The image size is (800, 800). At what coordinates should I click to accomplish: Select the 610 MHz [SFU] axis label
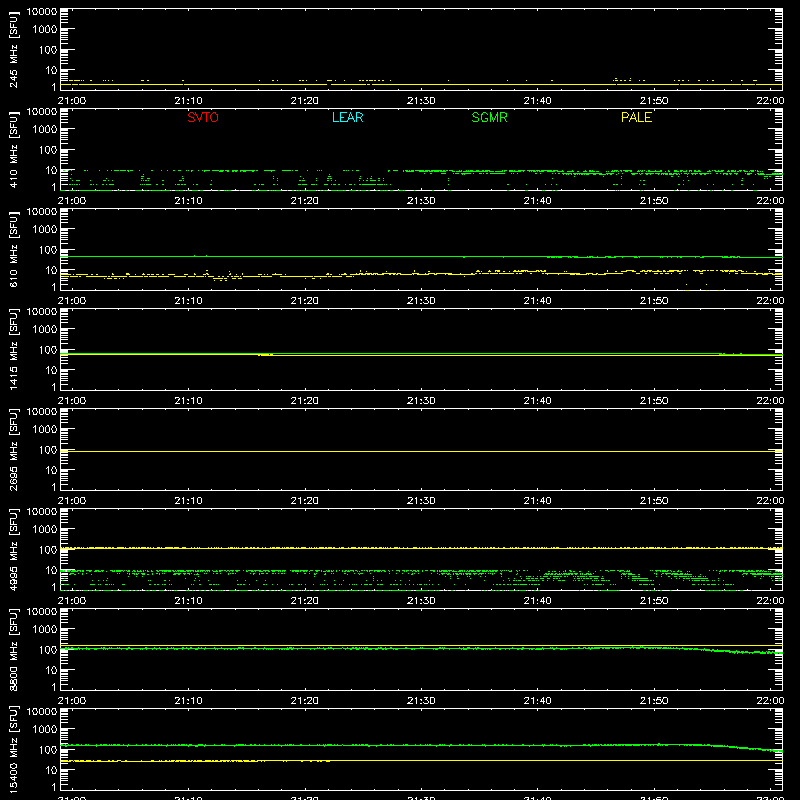[x=14, y=249]
